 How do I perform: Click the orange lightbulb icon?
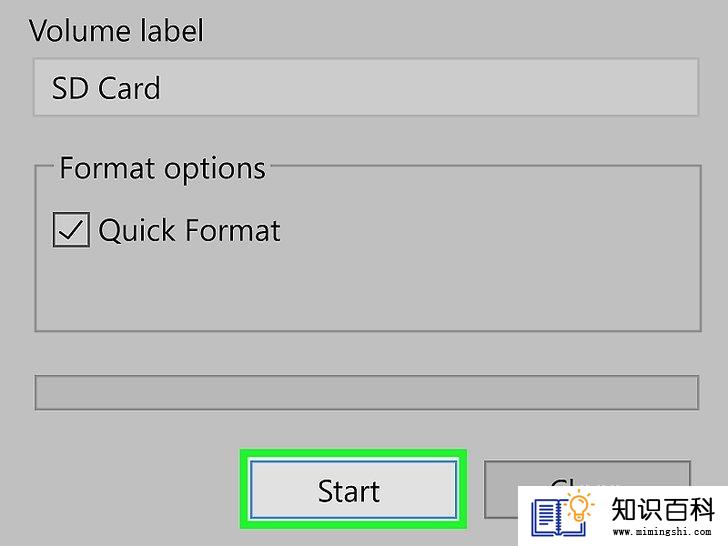coord(579,508)
